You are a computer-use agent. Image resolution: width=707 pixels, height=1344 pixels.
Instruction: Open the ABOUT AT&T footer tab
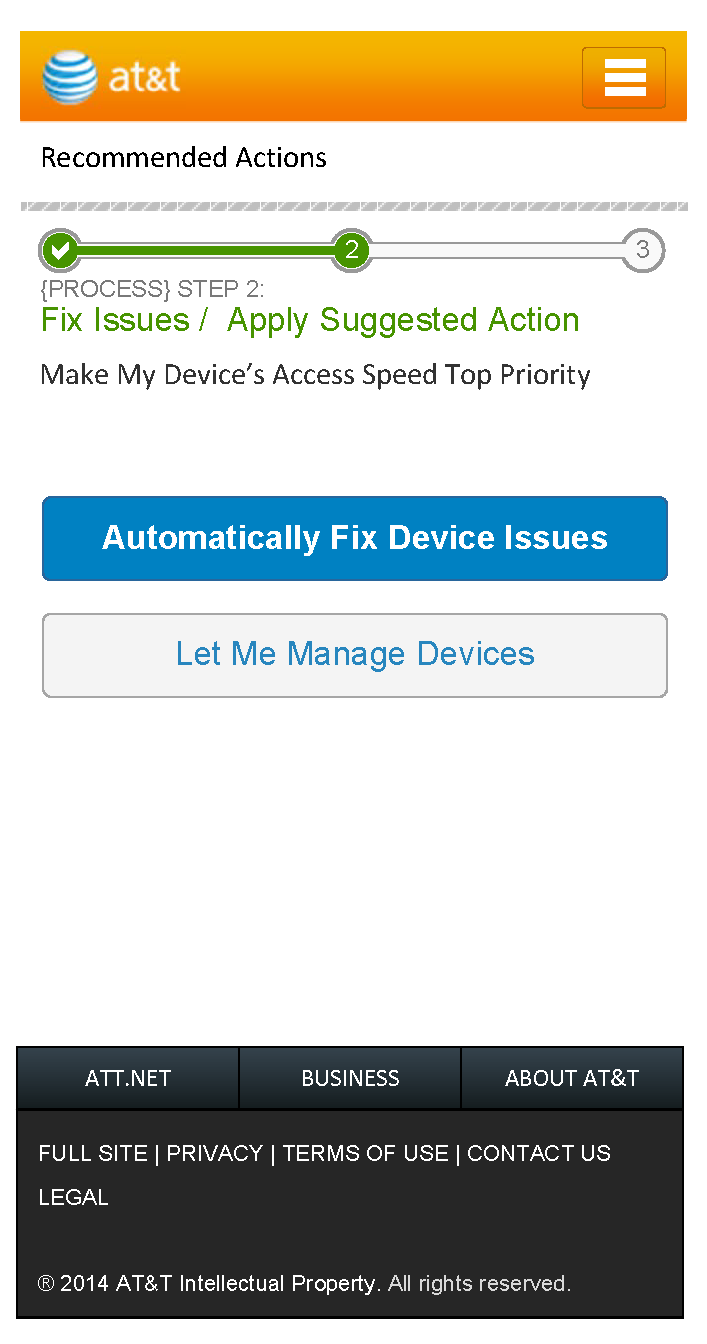coord(572,1078)
